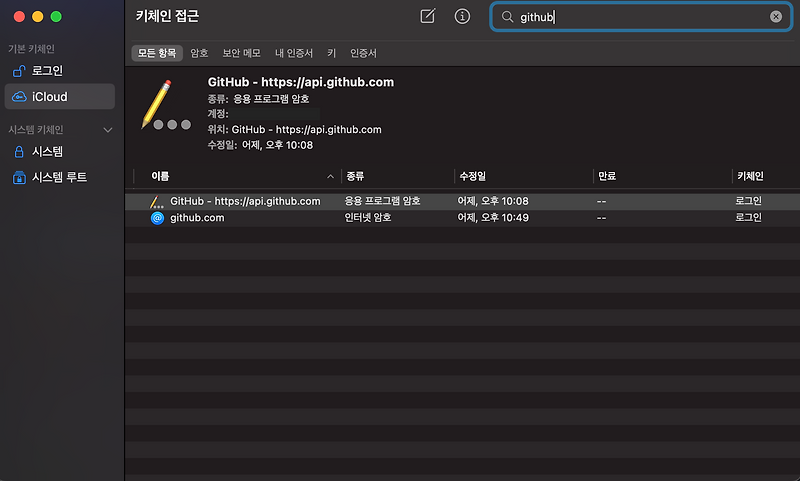This screenshot has height=481, width=800.
Task: Click the new keychain item compose icon
Action: (x=428, y=16)
